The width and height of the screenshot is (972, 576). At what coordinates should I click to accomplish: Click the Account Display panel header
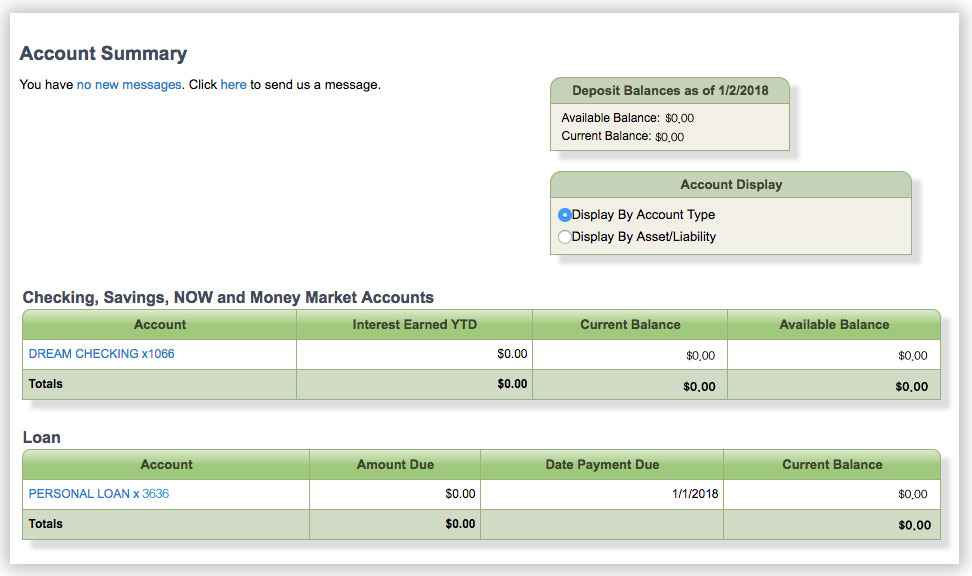click(731, 185)
